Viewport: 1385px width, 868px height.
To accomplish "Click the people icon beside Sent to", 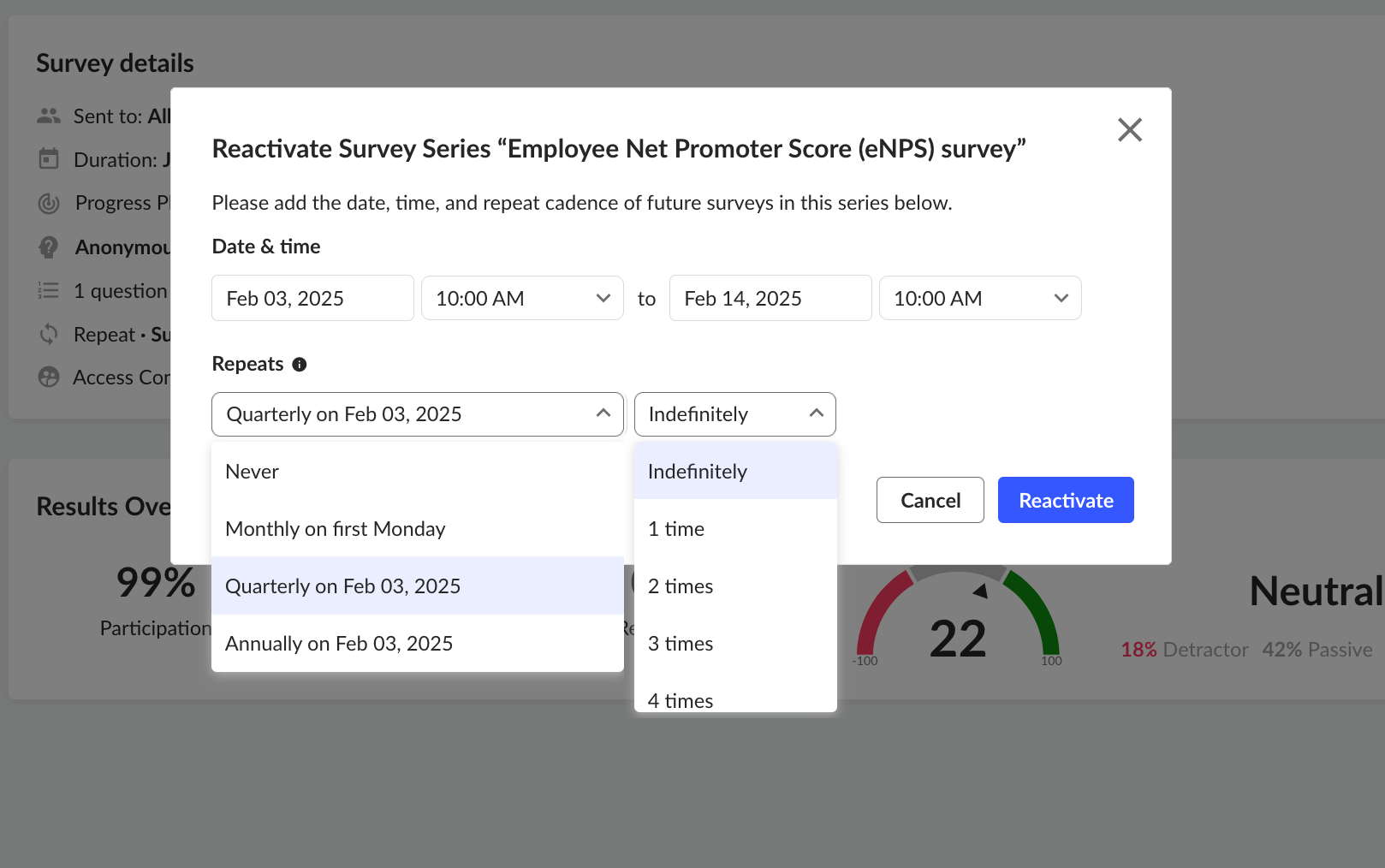I will [x=49, y=116].
